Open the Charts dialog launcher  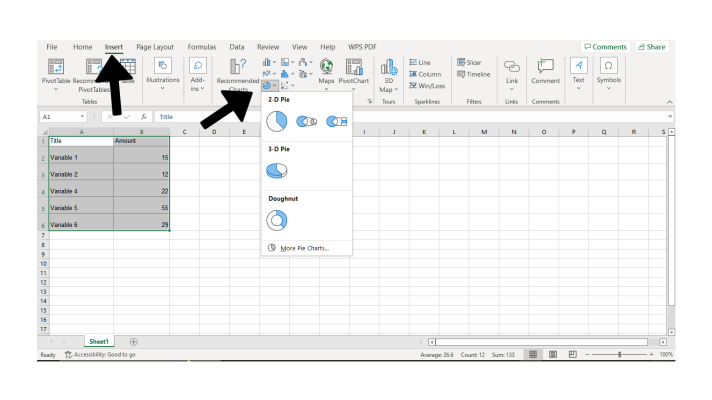(370, 102)
